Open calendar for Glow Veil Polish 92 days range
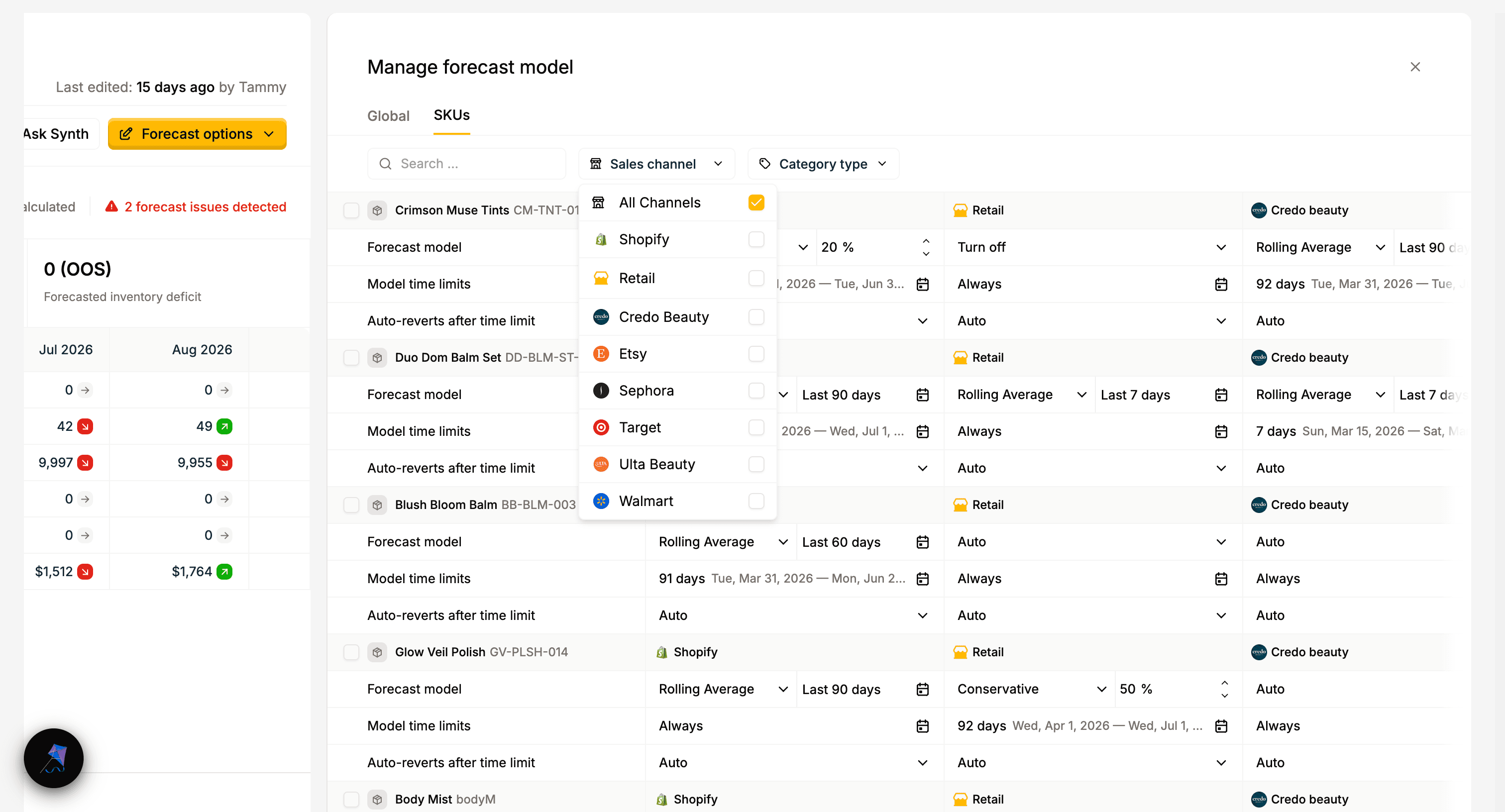Image resolution: width=1505 pixels, height=812 pixels. tap(1221, 725)
